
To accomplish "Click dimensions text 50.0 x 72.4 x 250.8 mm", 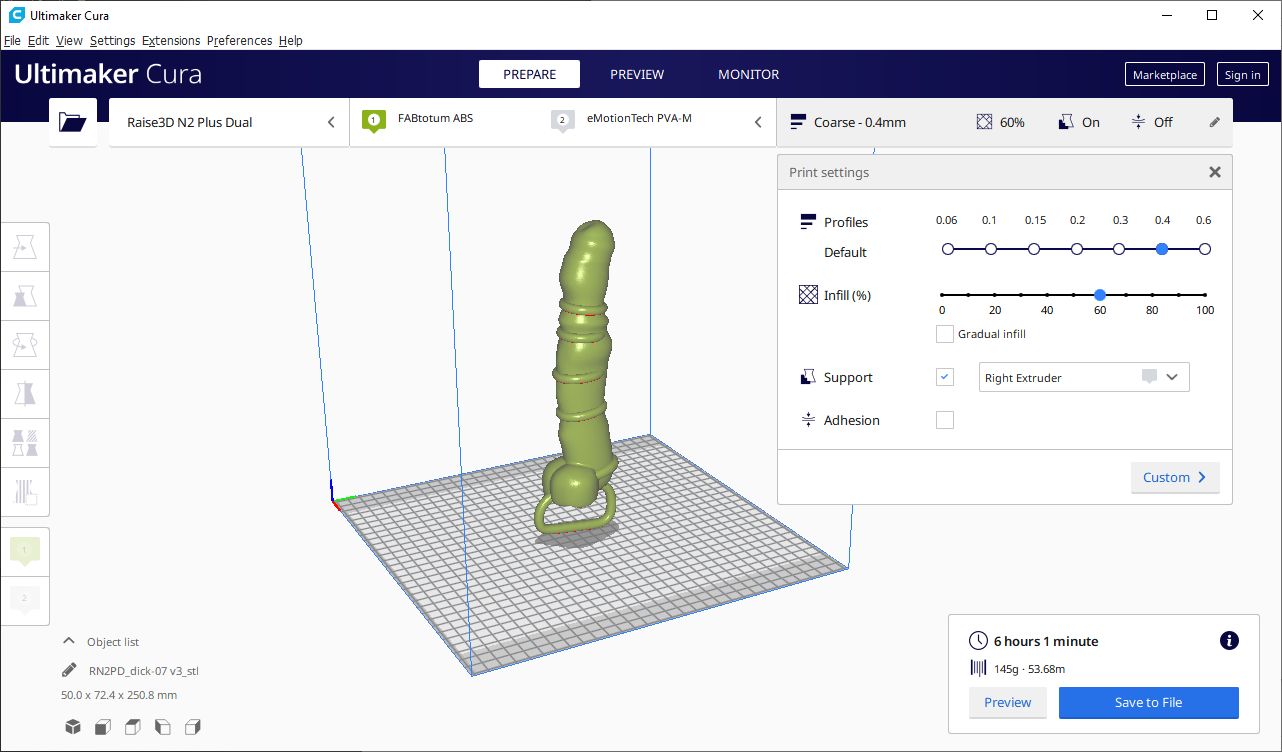I will click(119, 695).
